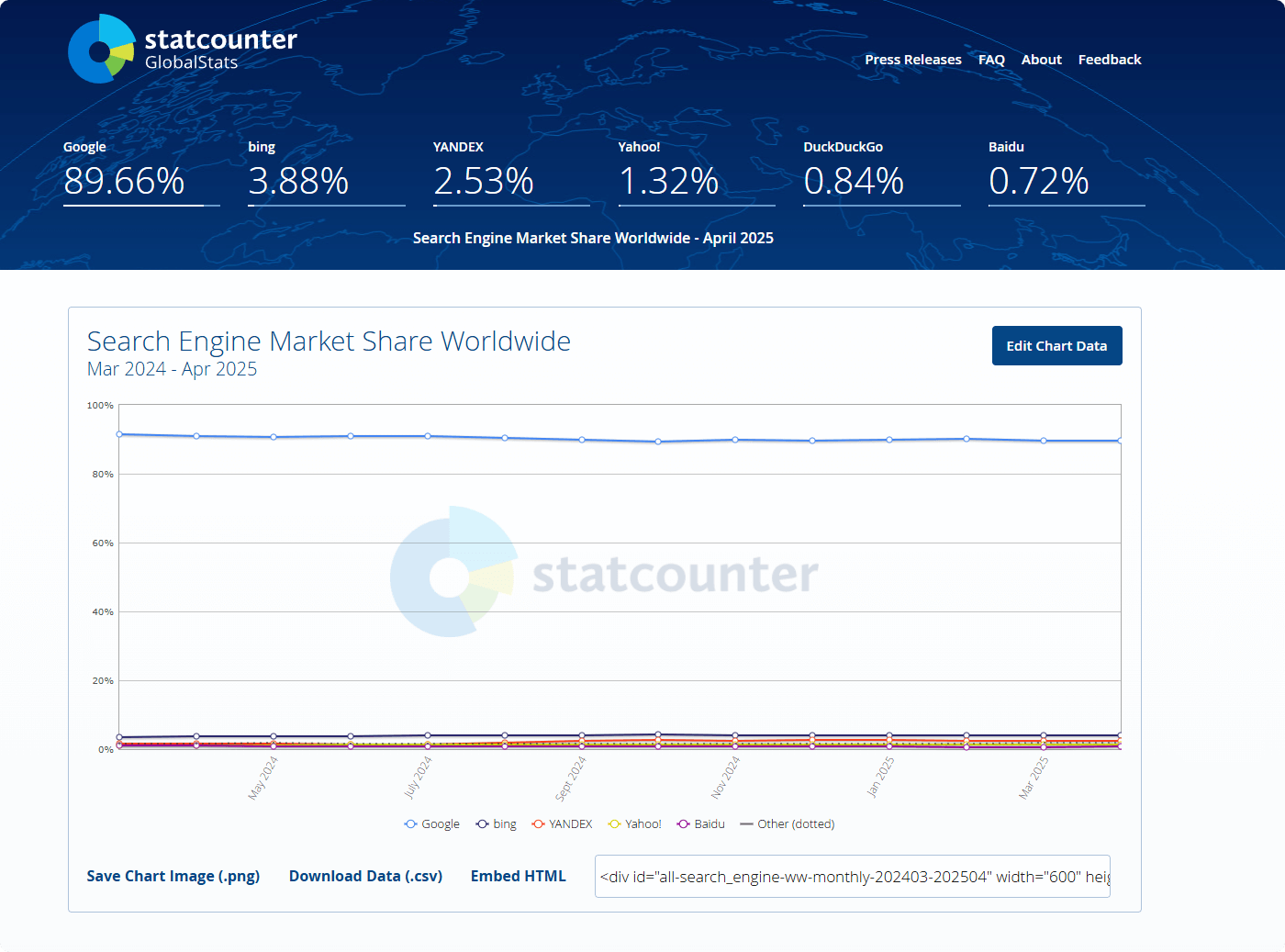1285x952 pixels.
Task: Open the FAQ page
Action: tap(991, 60)
